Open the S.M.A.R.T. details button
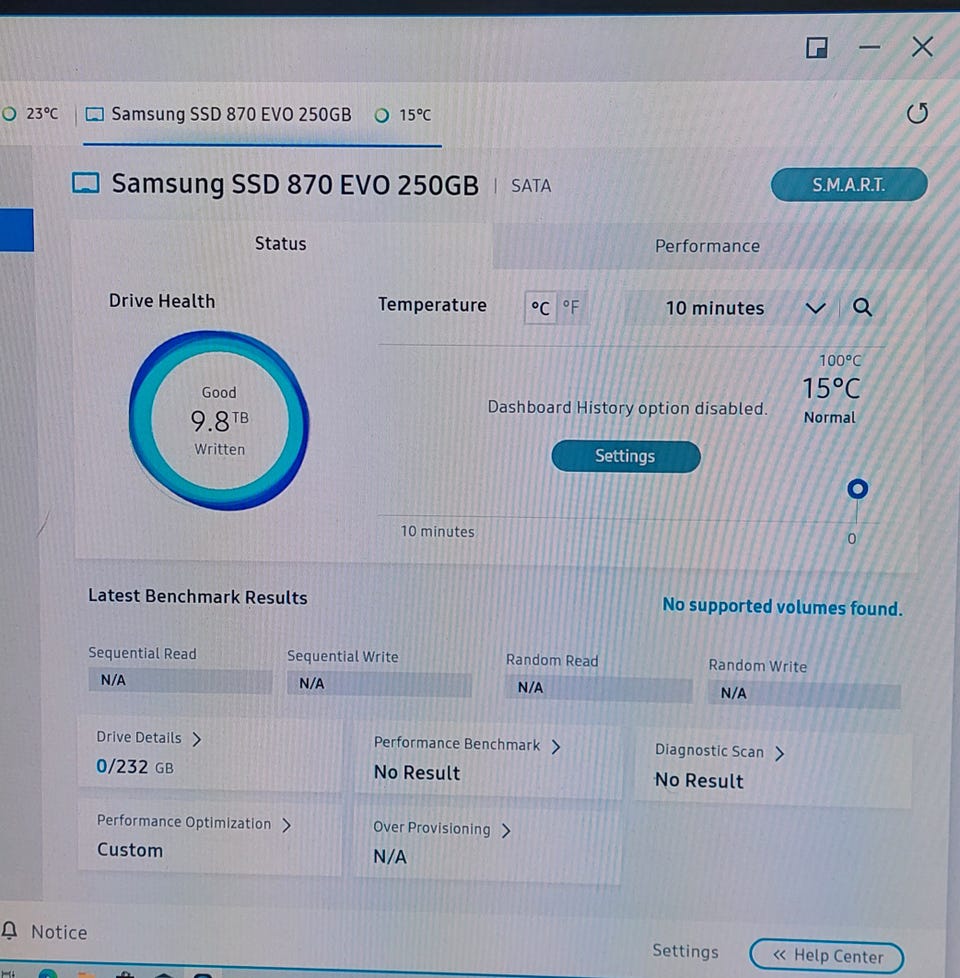Screen dimensions: 960x978 pos(849,185)
